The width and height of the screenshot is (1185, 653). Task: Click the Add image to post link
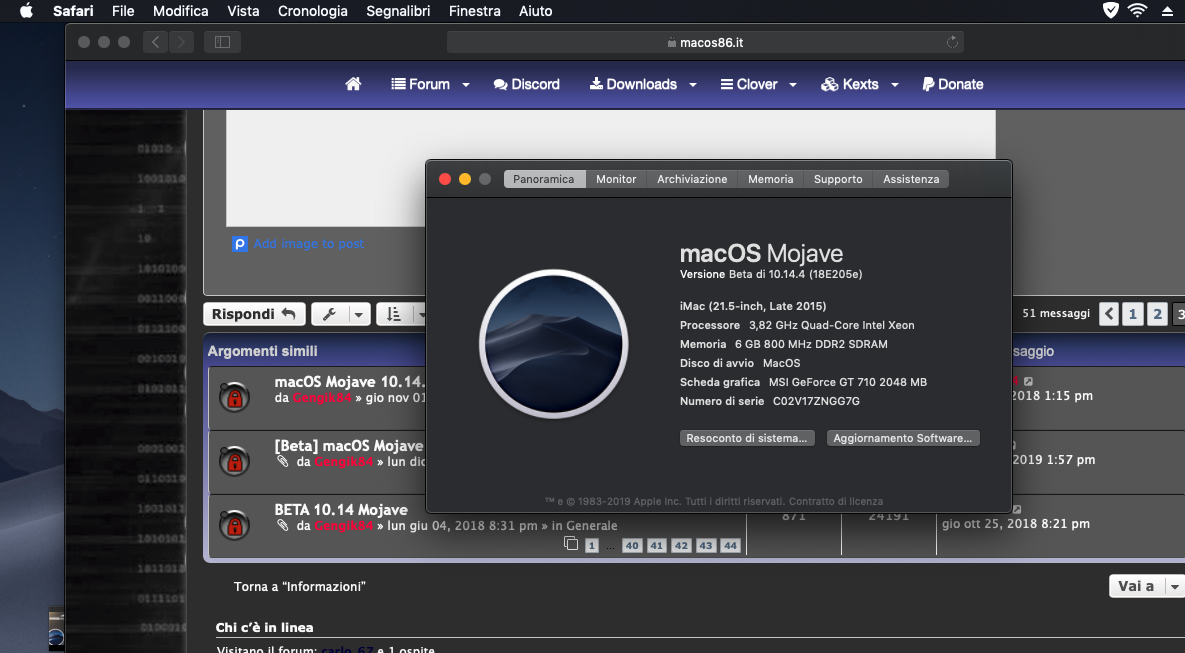pos(308,243)
